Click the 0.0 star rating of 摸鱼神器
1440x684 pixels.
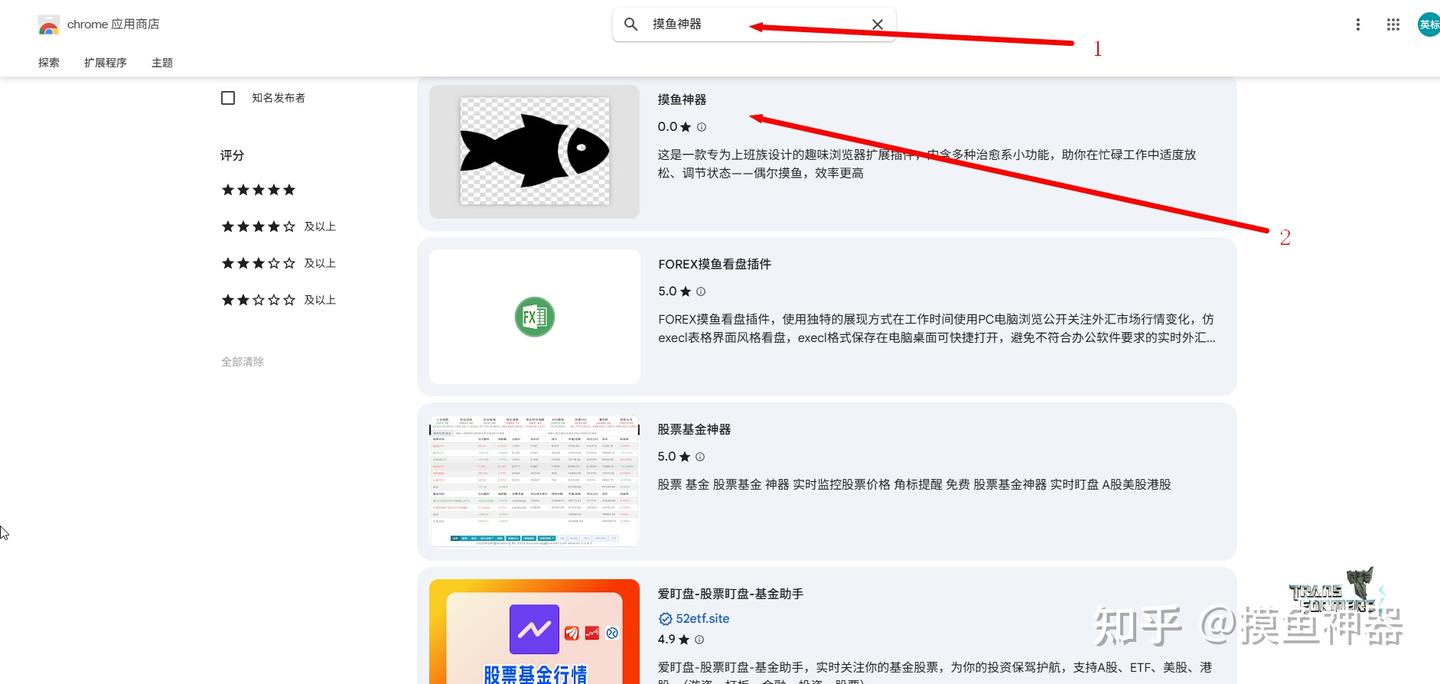[x=674, y=127]
